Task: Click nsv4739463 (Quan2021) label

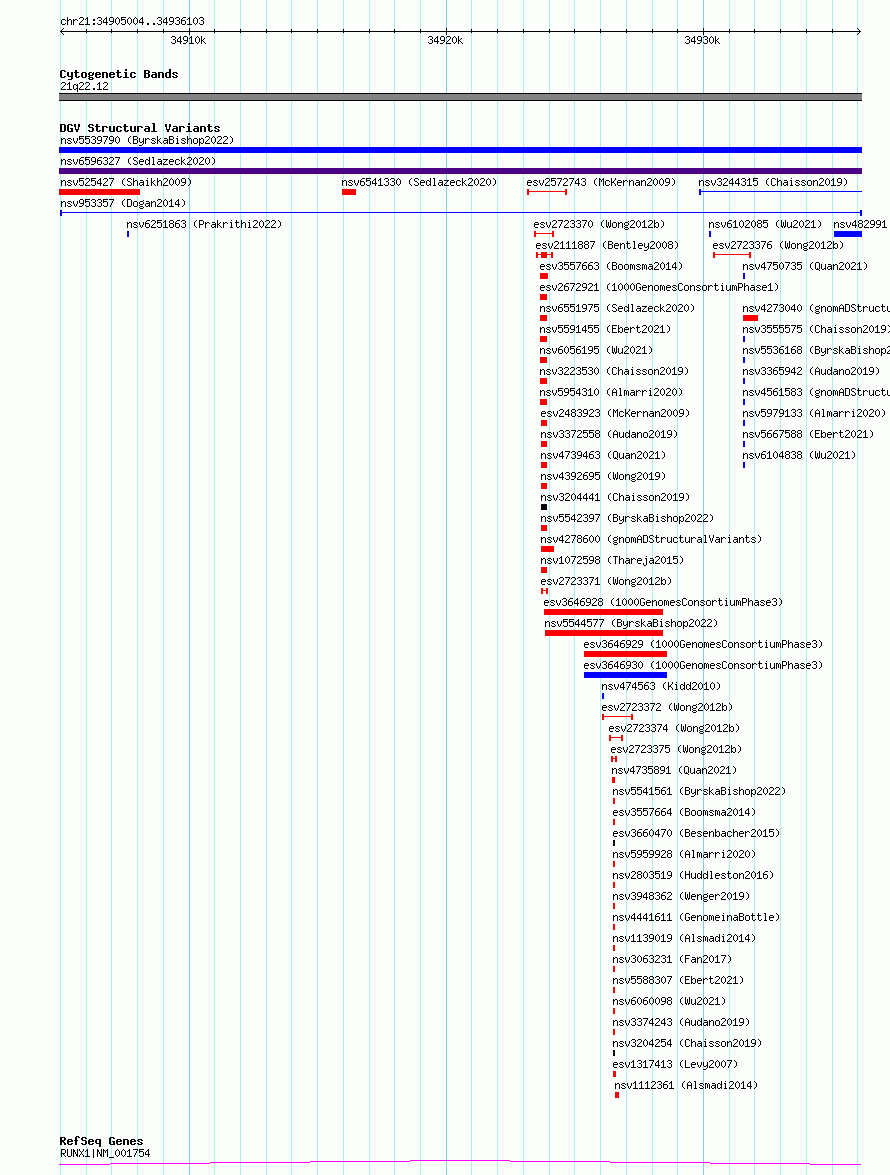Action: [x=603, y=455]
